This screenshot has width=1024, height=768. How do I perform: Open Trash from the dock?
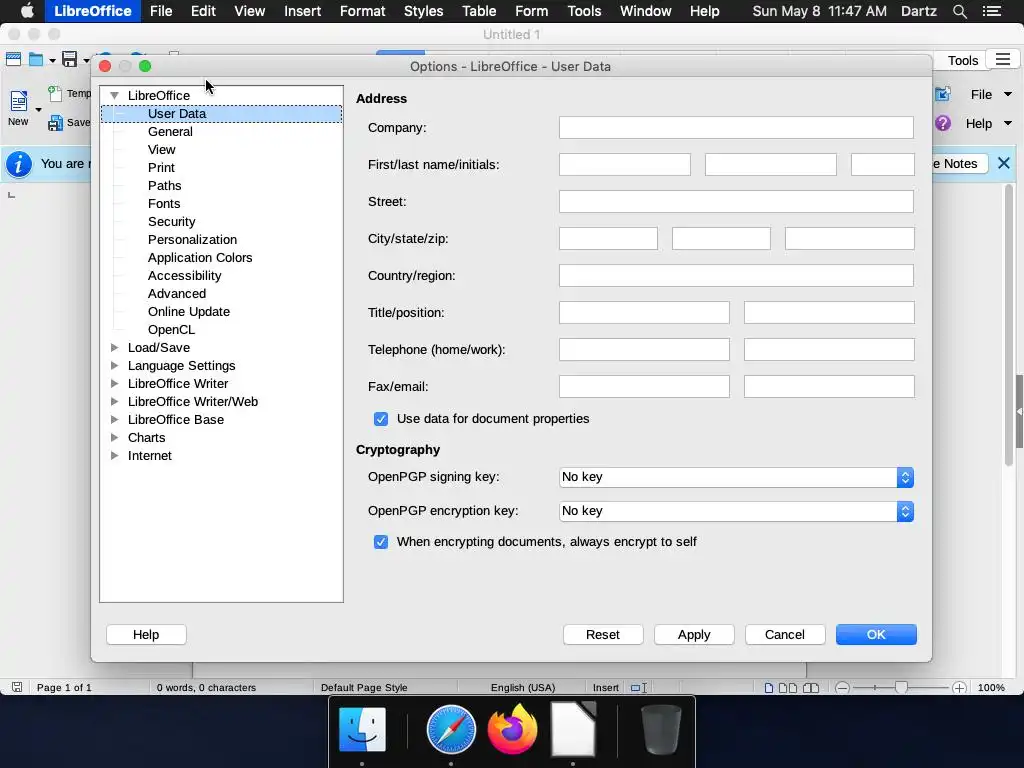pyautogui.click(x=661, y=729)
